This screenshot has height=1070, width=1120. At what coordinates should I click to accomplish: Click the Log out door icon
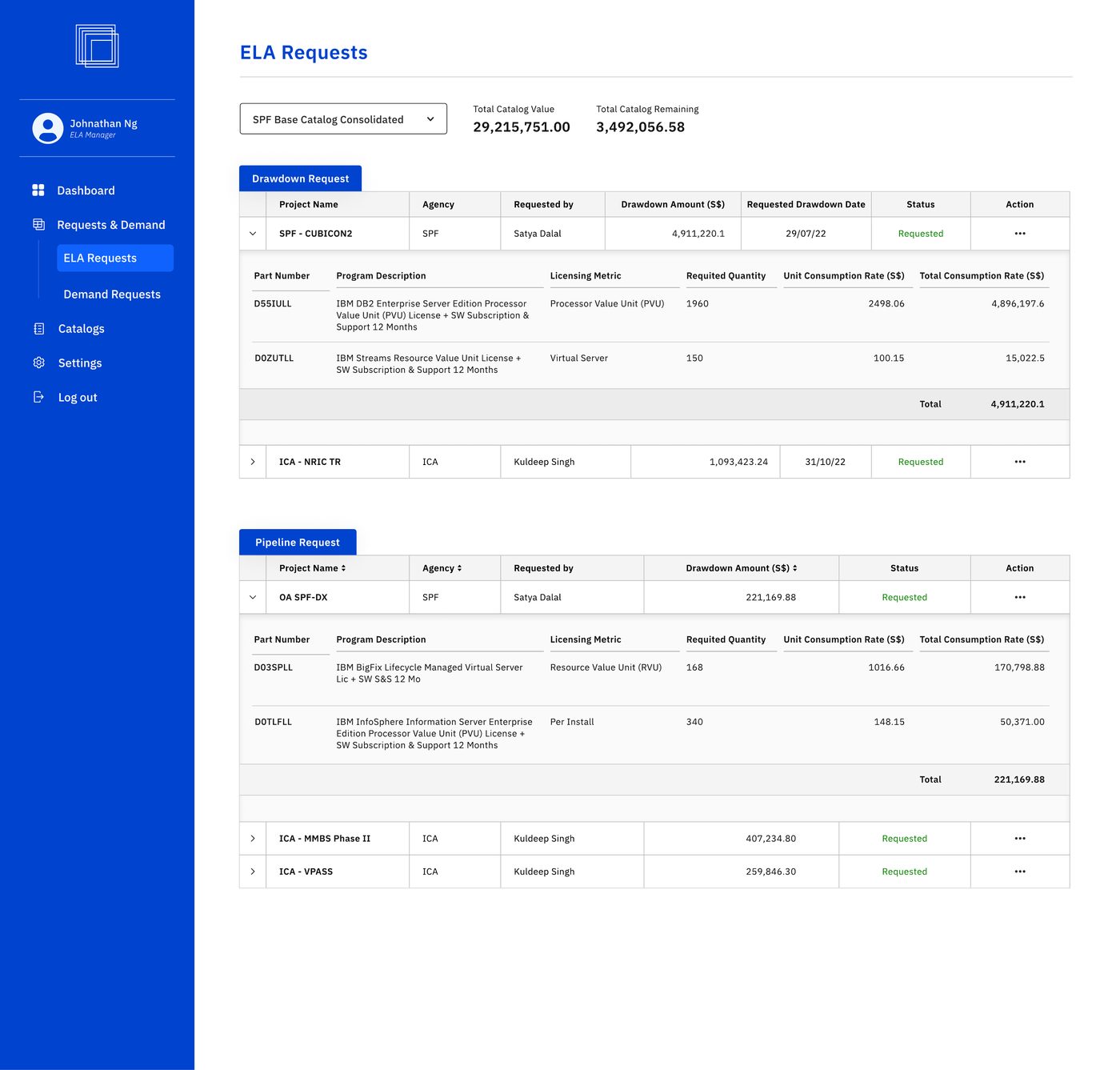tap(38, 397)
